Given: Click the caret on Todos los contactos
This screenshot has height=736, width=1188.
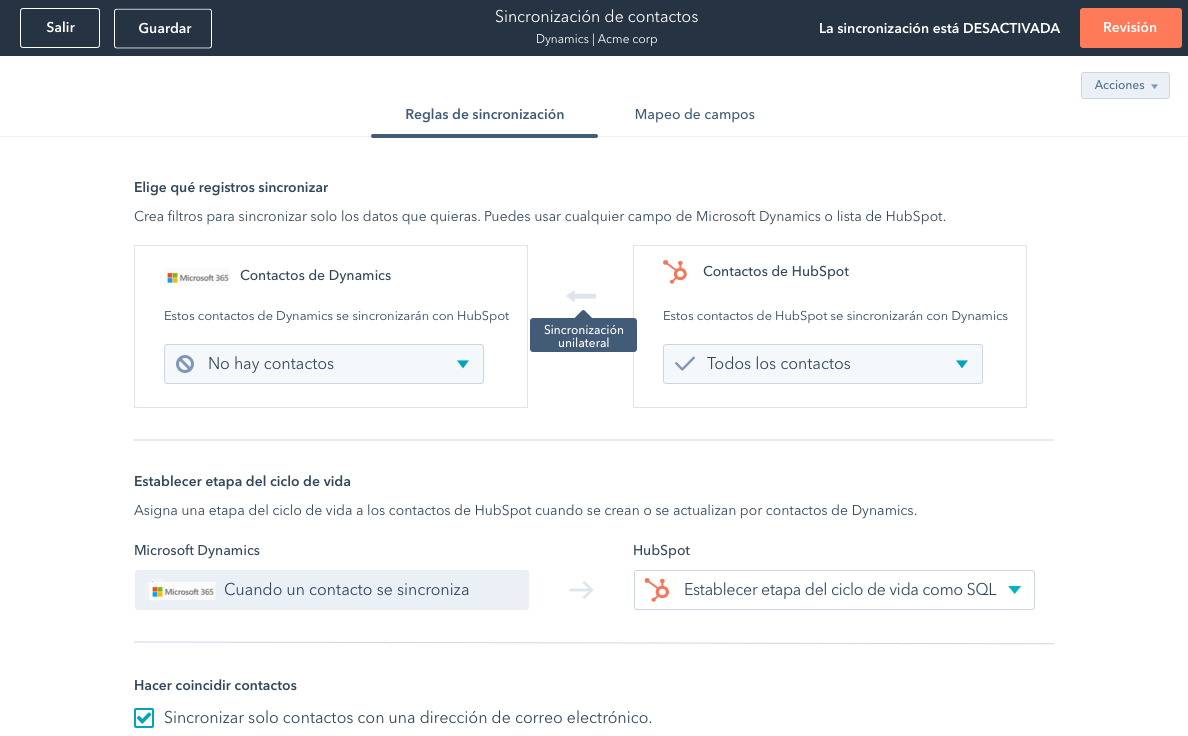Looking at the screenshot, I should click(962, 364).
